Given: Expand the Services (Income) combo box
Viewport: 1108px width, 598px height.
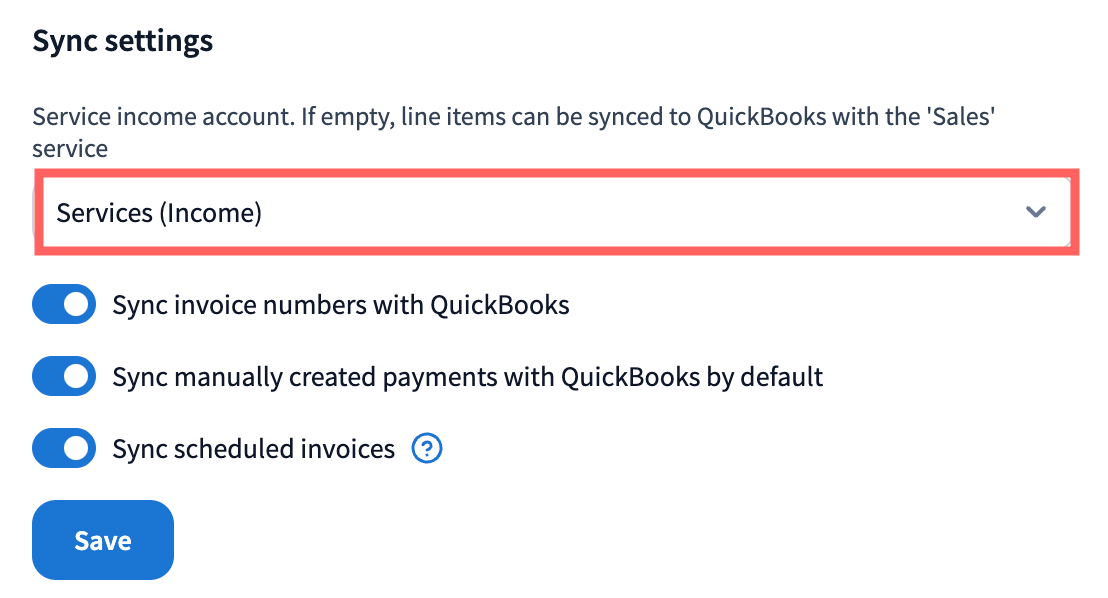Looking at the screenshot, I should coord(555,212).
